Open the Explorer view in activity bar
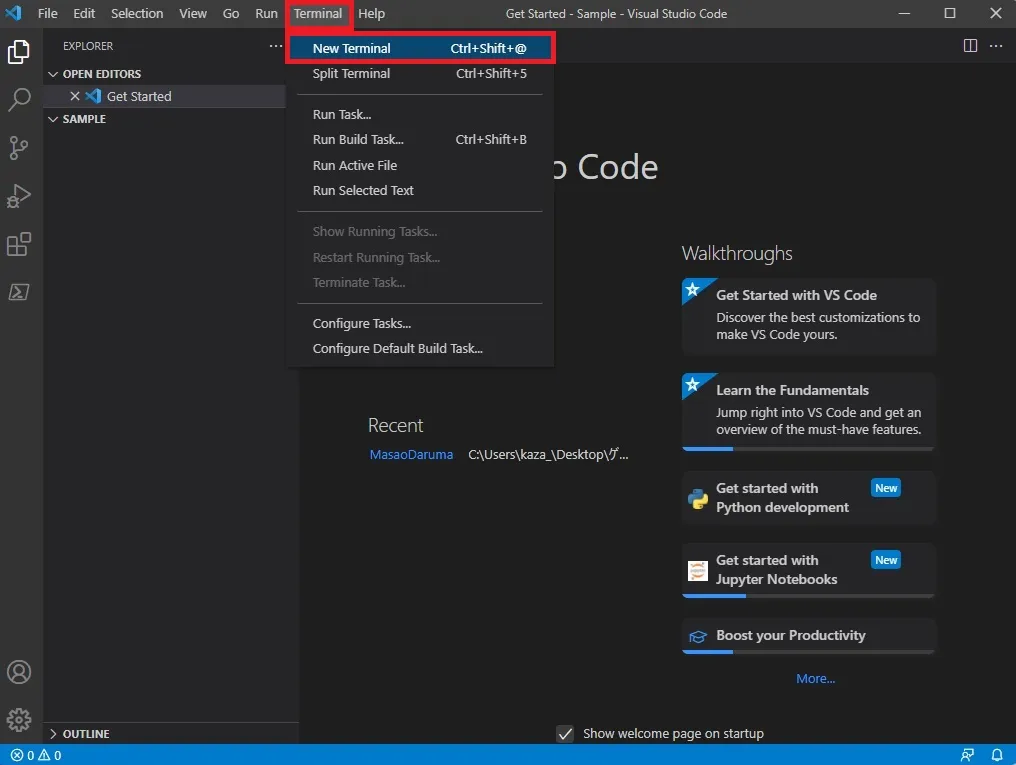1016x765 pixels. 19,52
